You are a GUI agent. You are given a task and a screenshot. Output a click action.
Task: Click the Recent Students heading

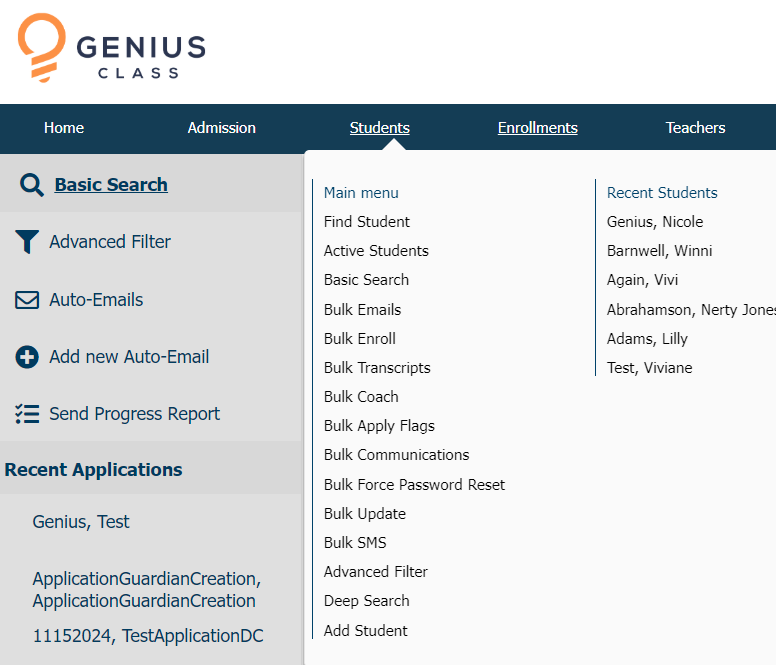point(662,193)
